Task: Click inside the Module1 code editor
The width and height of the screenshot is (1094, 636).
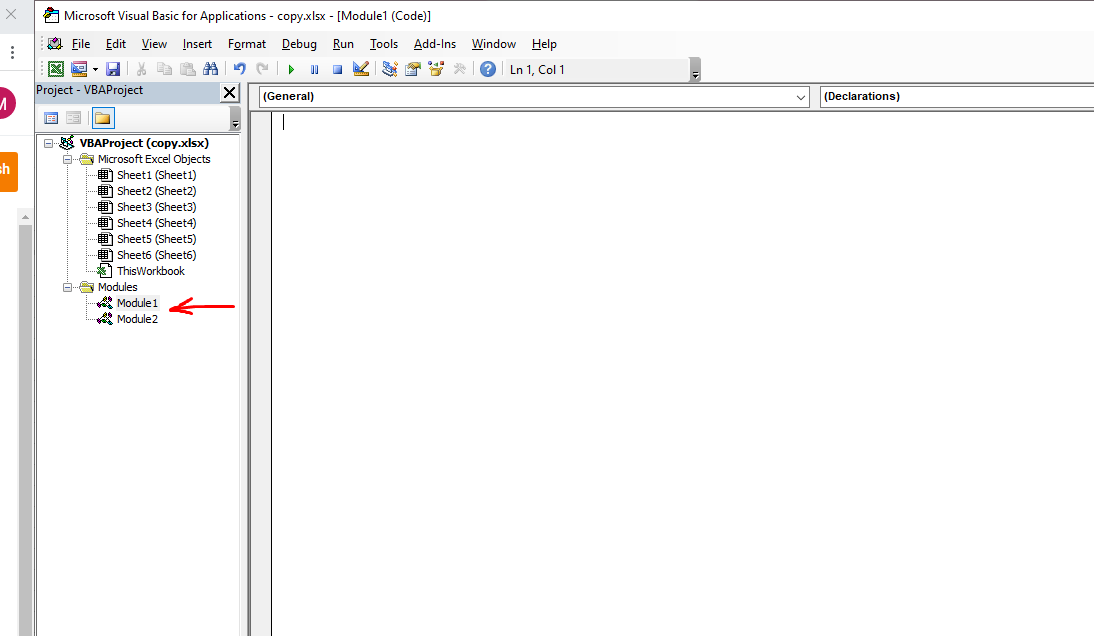Action: [x=682, y=373]
